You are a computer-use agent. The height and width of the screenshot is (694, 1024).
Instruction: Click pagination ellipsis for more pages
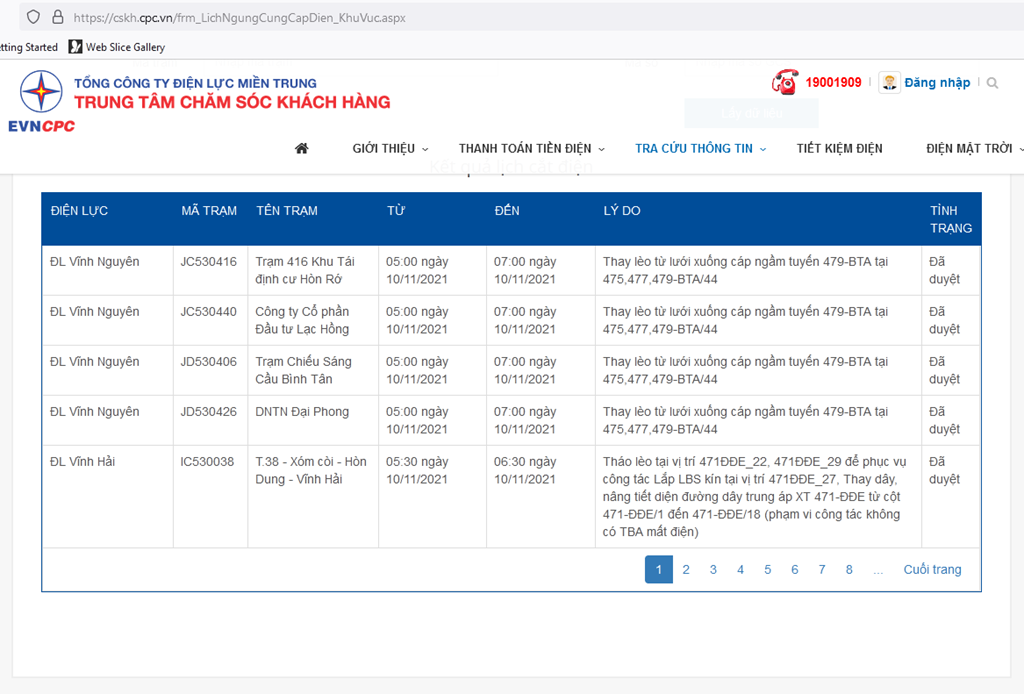click(877, 570)
